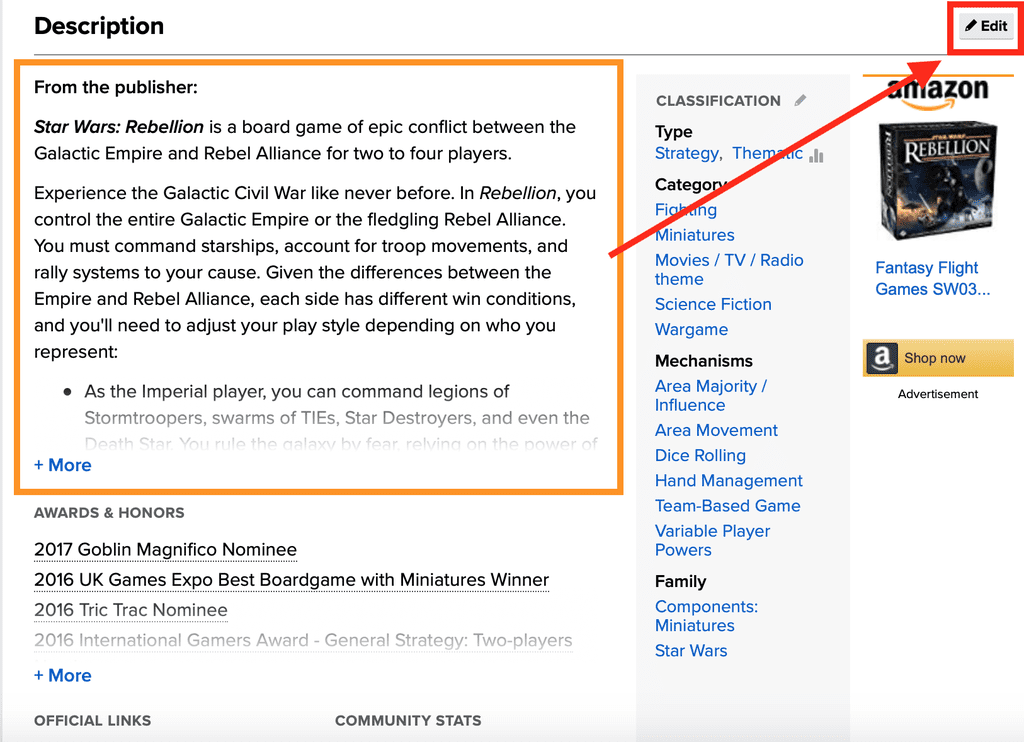Open the 2016 Tric Trac Nominee award
Viewport: 1024px width, 742px height.
coord(131,610)
